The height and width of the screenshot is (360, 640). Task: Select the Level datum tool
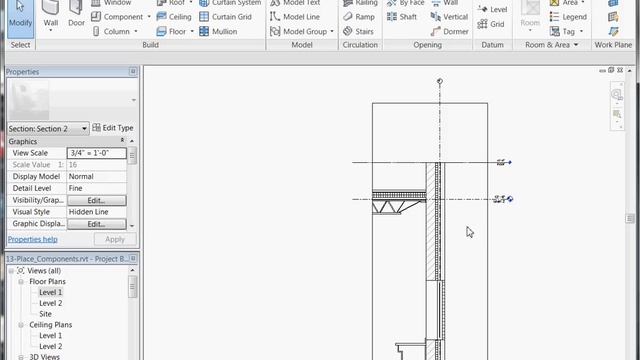point(492,9)
